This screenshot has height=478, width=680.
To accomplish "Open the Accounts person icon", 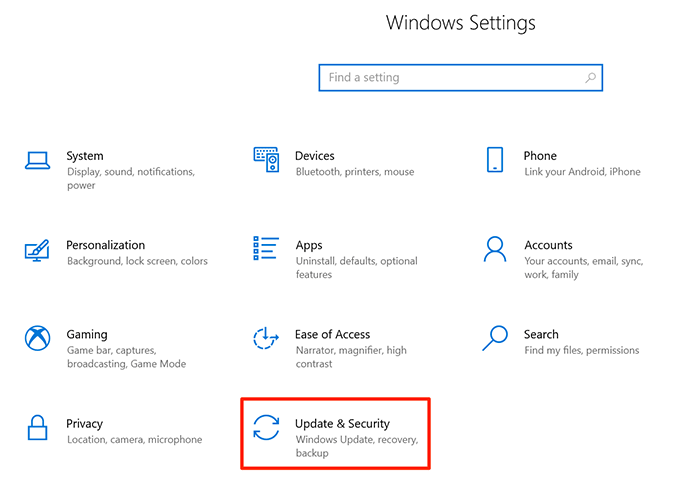I will pyautogui.click(x=494, y=249).
